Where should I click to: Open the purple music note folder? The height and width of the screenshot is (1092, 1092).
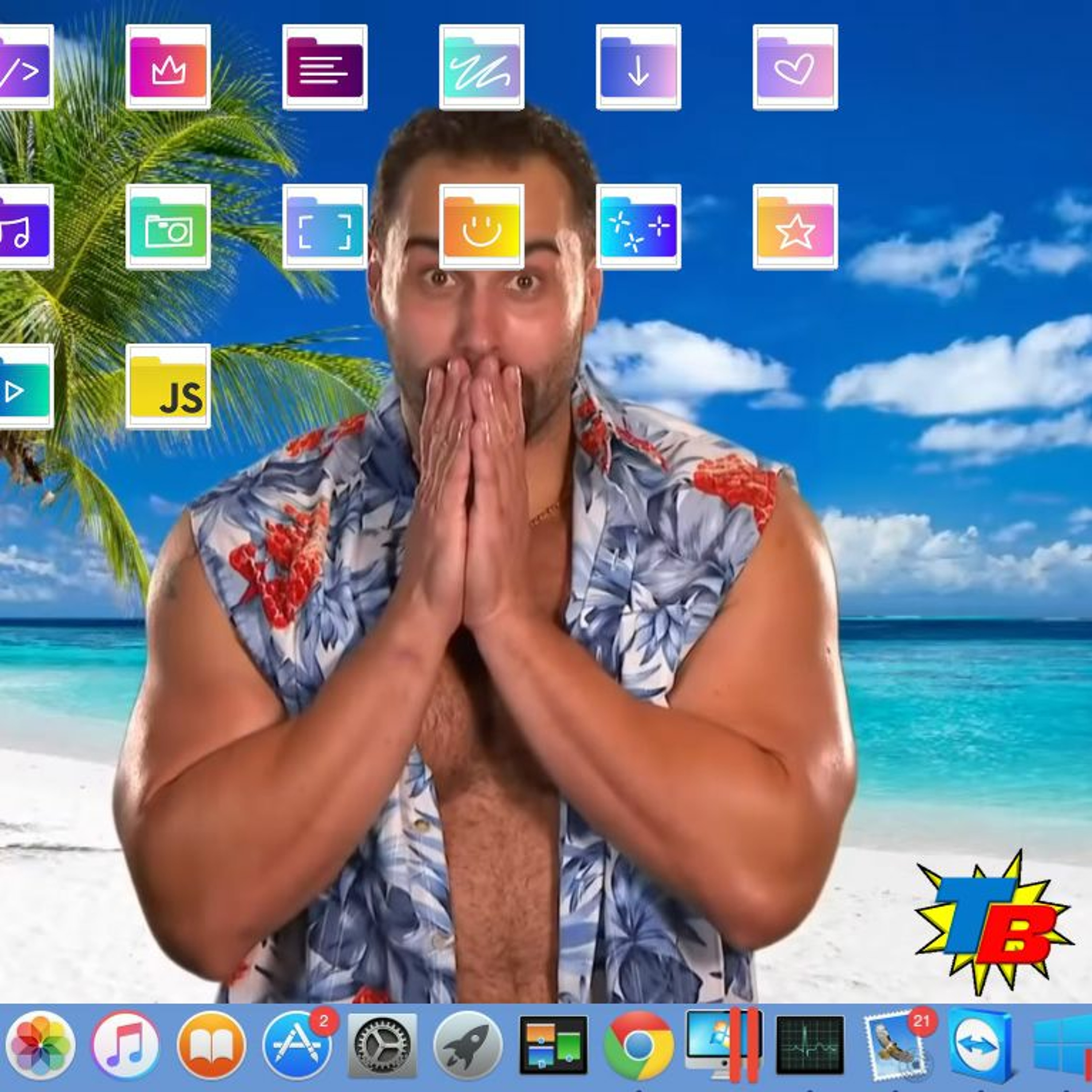pyautogui.click(x=26, y=227)
